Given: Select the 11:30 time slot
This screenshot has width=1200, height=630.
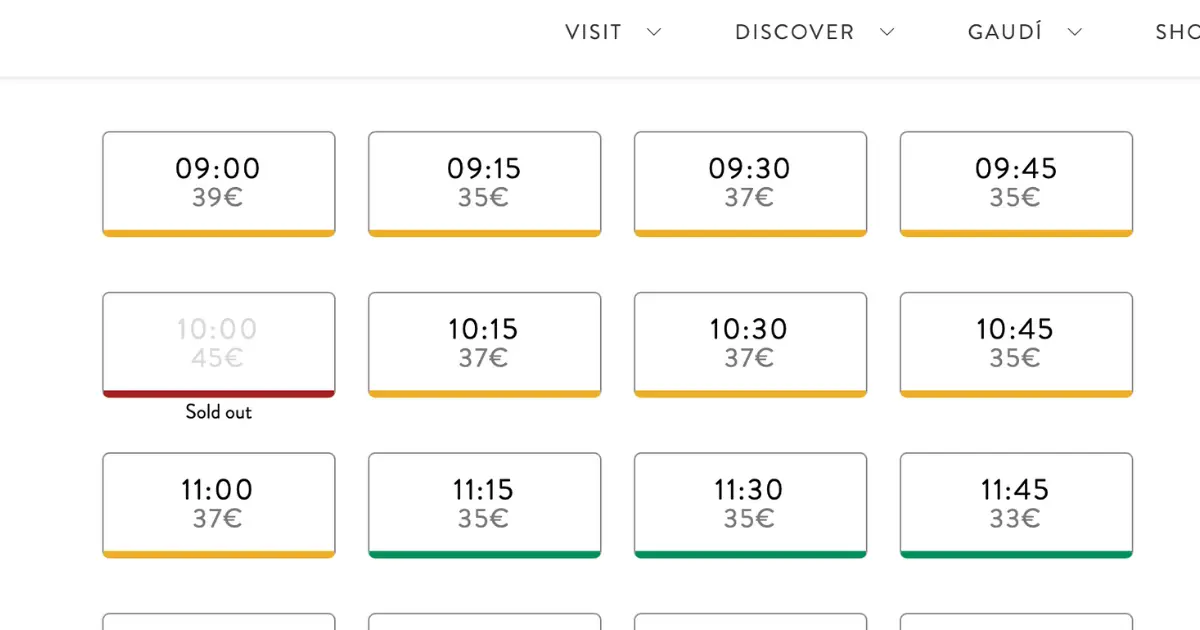Looking at the screenshot, I should pyautogui.click(x=750, y=503).
